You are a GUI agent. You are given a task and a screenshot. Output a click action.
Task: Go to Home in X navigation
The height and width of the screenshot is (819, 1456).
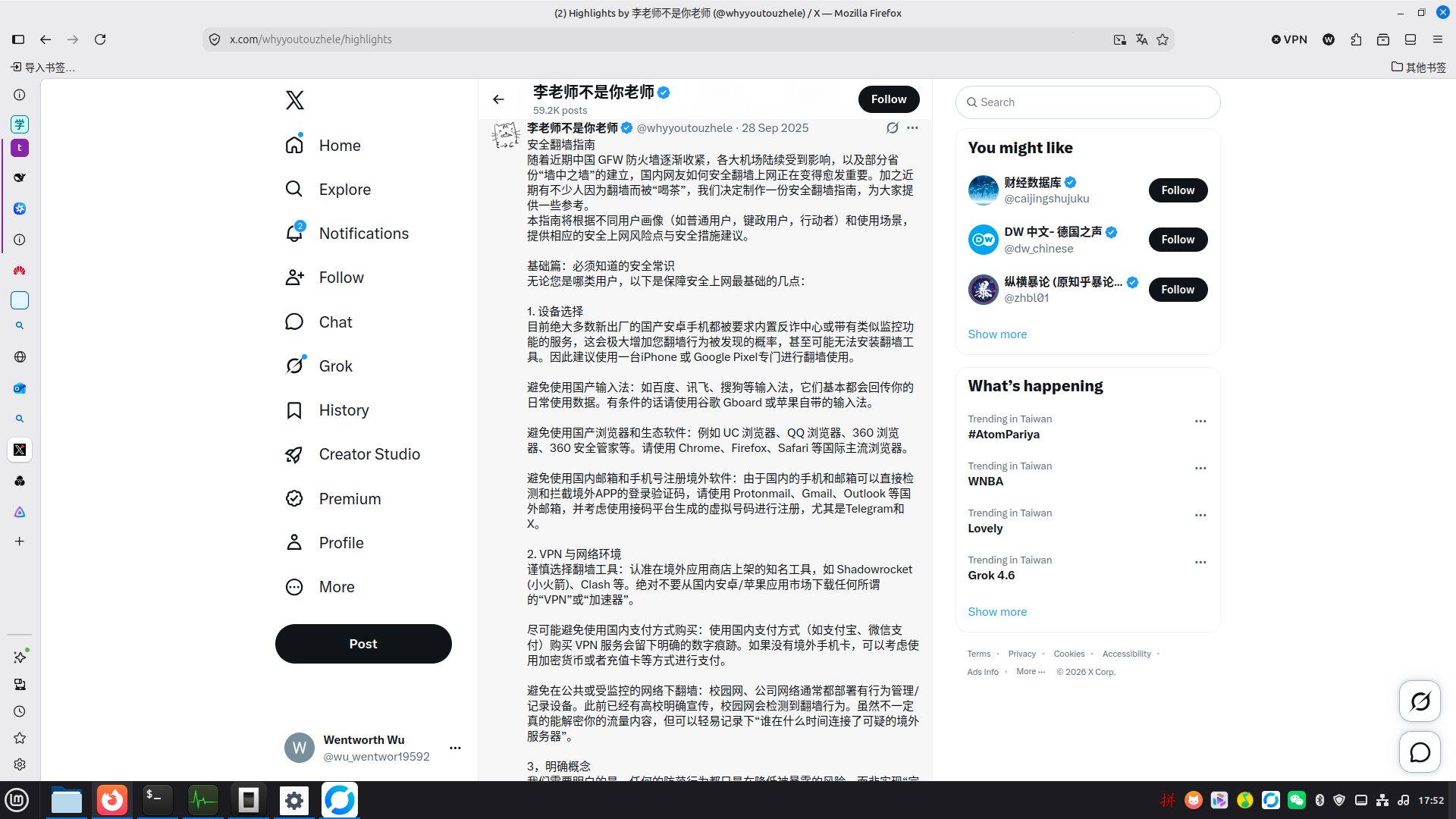pyautogui.click(x=323, y=145)
